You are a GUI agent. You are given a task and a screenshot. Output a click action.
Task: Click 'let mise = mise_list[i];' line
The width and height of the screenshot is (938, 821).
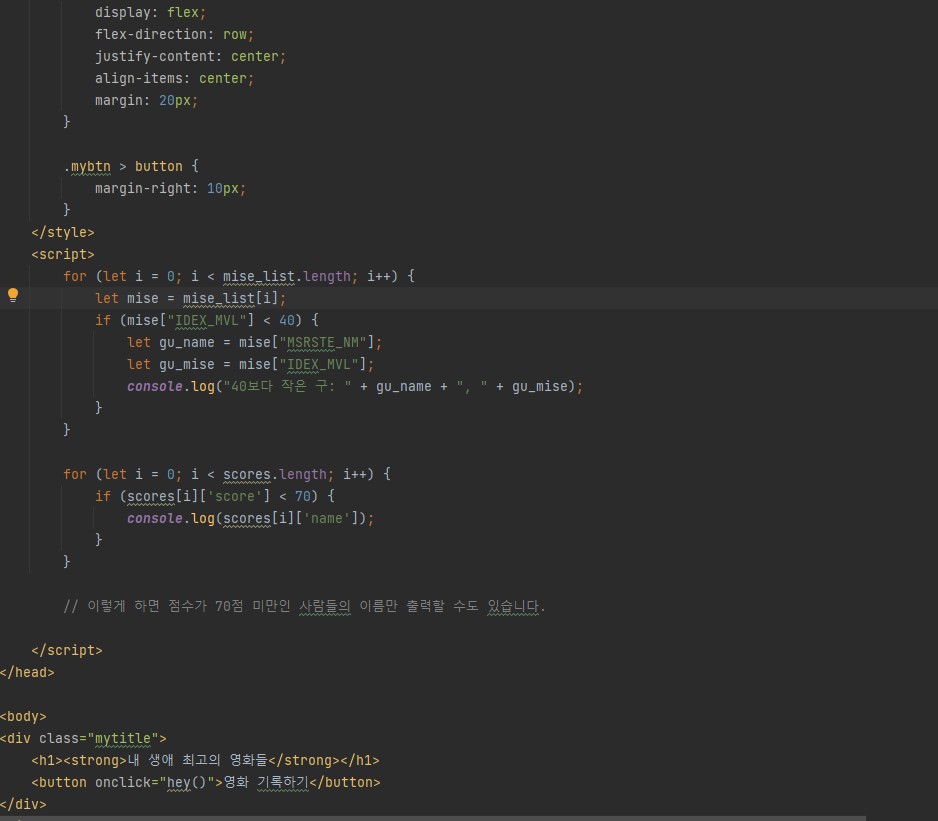tap(190, 299)
